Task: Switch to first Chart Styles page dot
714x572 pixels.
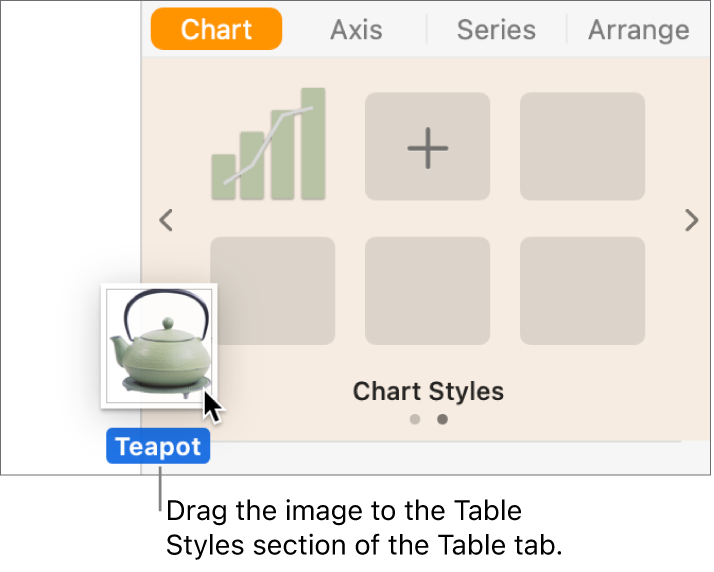Action: (415, 419)
